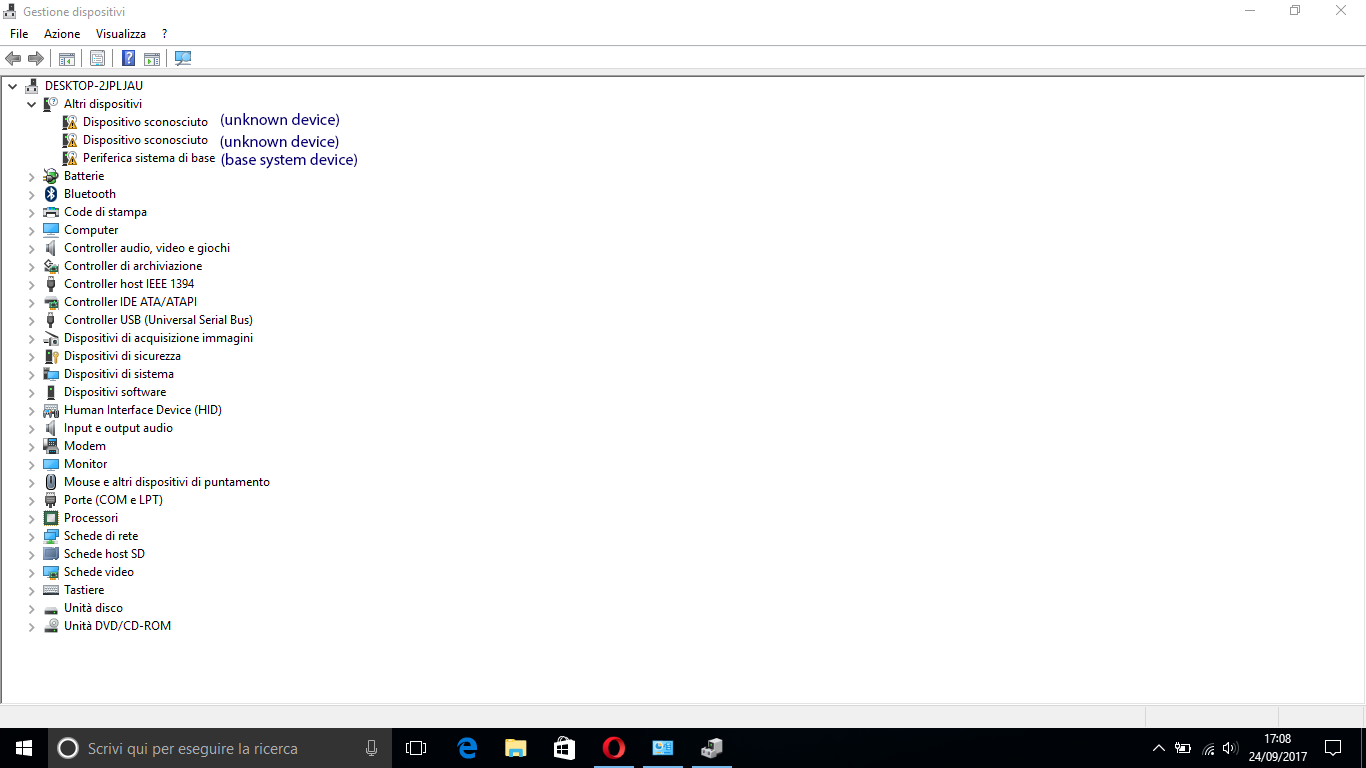Click the Back navigation arrow in the toolbar
Viewport: 1366px width, 768px height.
pyautogui.click(x=12, y=58)
